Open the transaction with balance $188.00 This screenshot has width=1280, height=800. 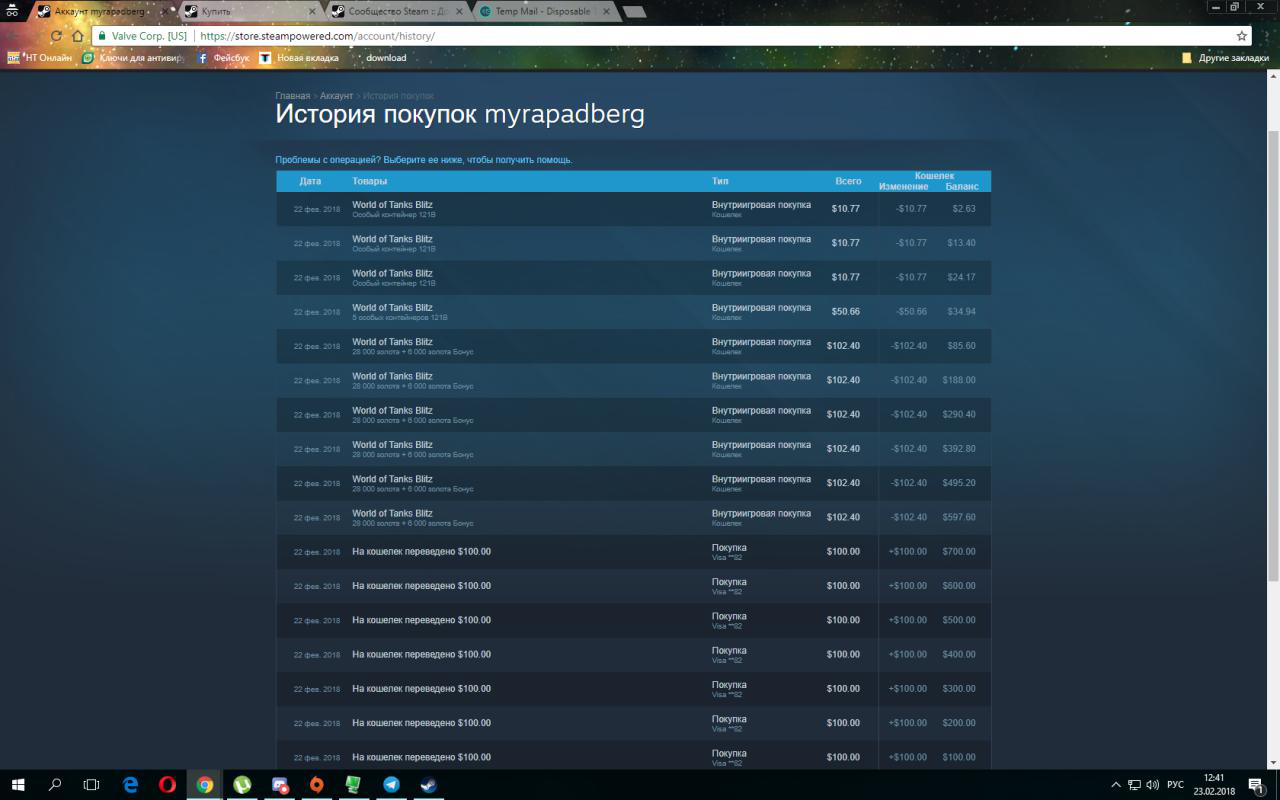[634, 380]
